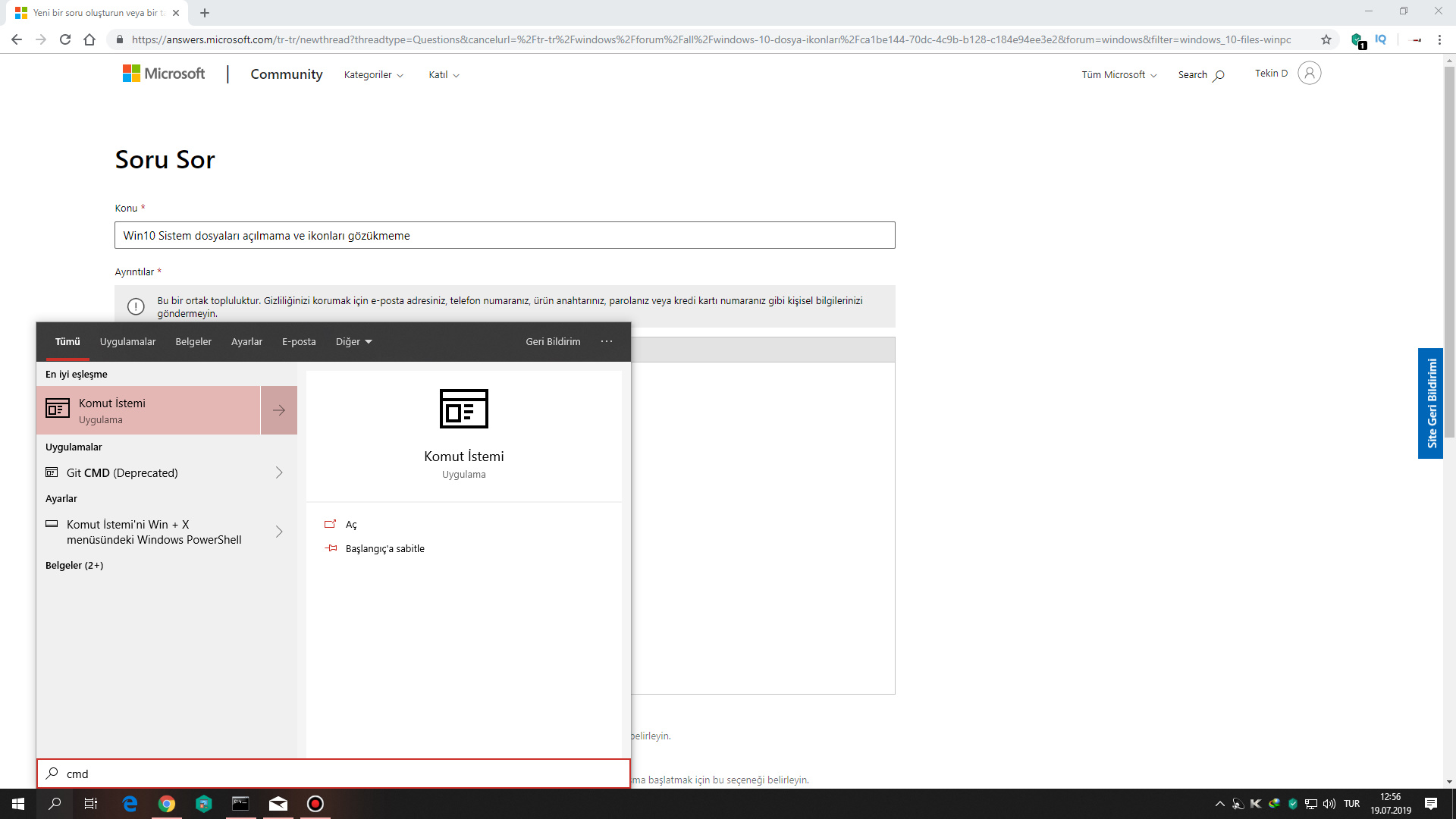1456x819 pixels.
Task: Click the Konu subject input field
Action: [x=504, y=236]
